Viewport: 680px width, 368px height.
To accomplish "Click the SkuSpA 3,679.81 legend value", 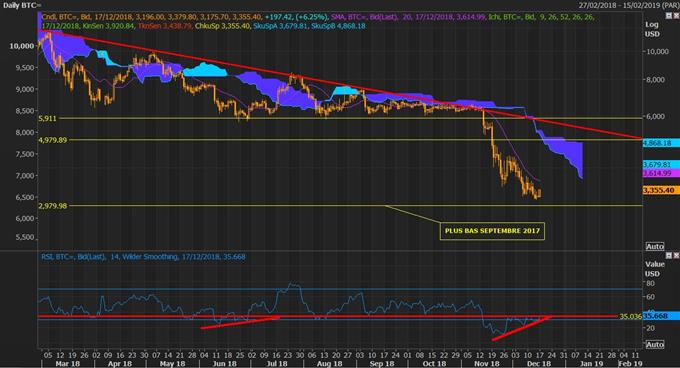I will [x=280, y=26].
